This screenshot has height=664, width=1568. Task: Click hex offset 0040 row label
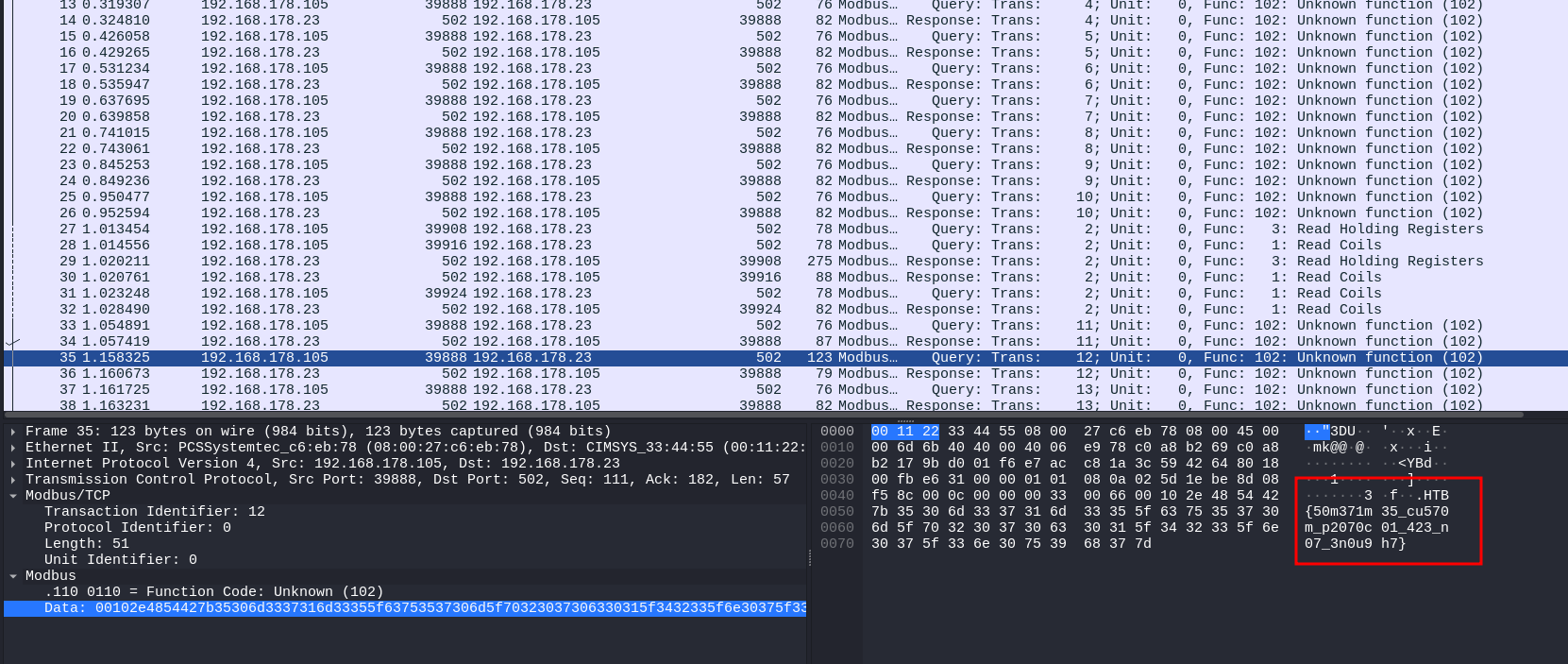pyautogui.click(x=837, y=496)
